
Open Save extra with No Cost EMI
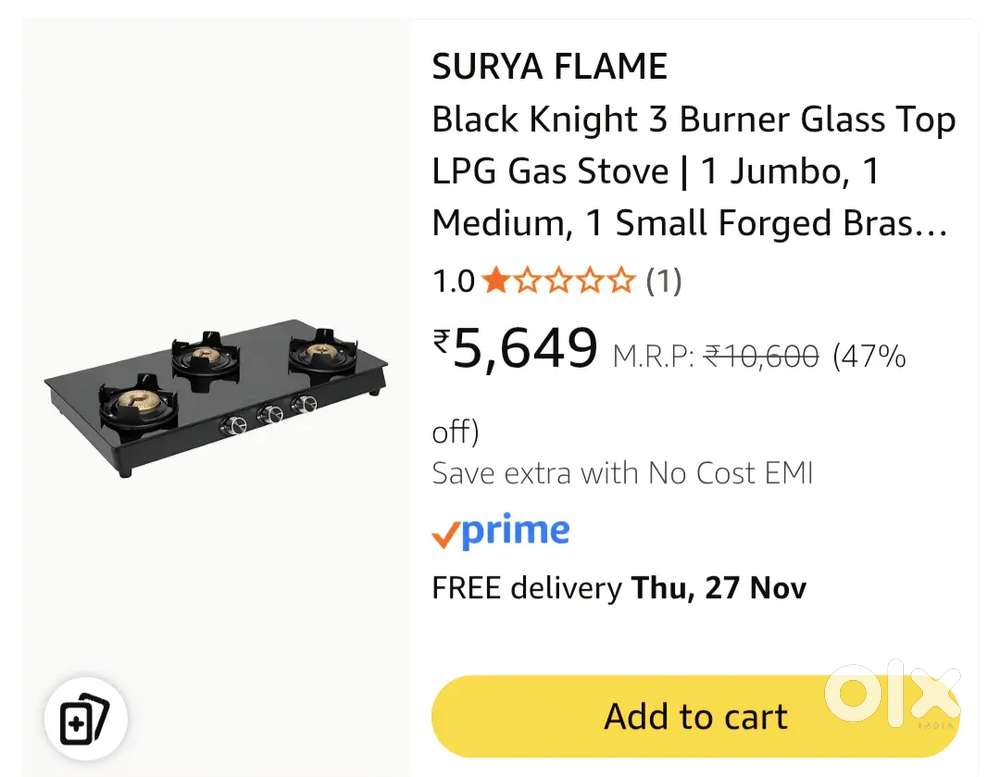pos(622,473)
